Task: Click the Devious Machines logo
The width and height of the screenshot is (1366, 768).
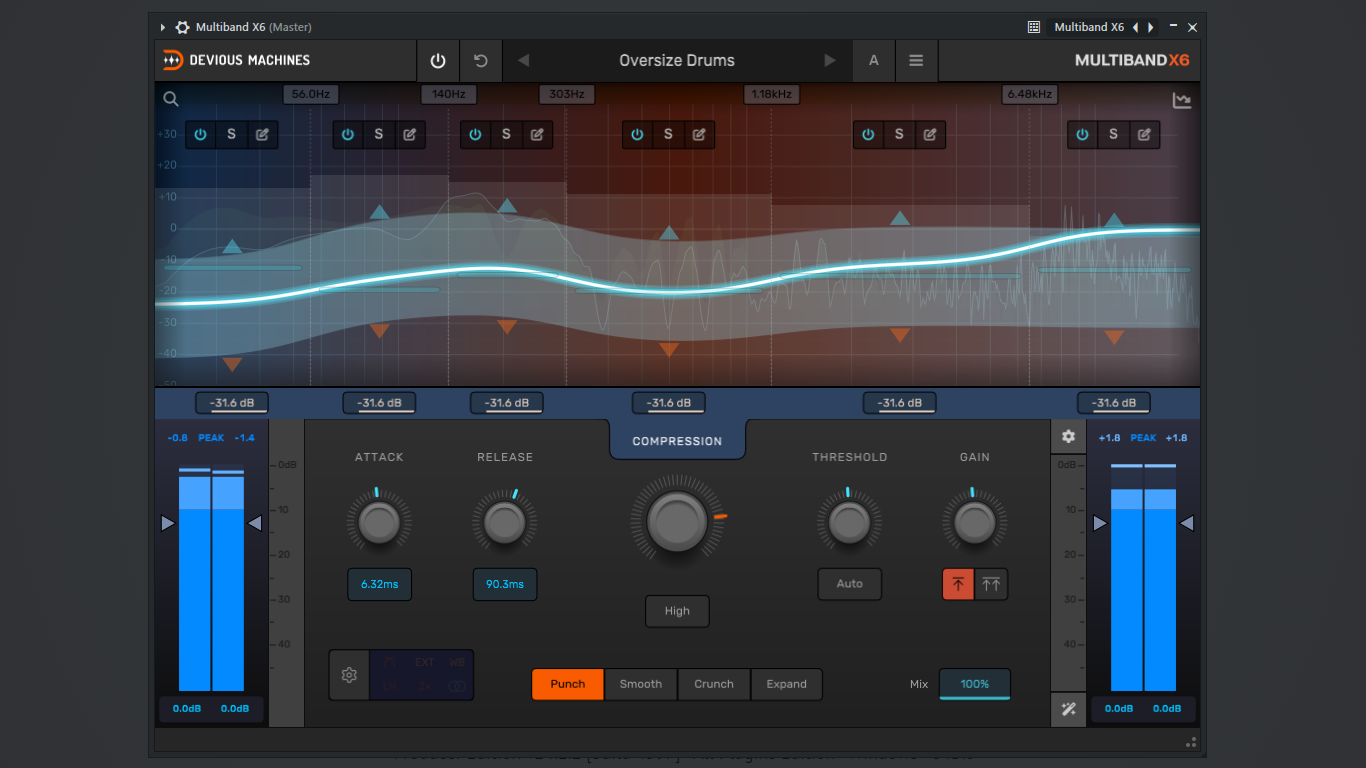Action: [237, 61]
